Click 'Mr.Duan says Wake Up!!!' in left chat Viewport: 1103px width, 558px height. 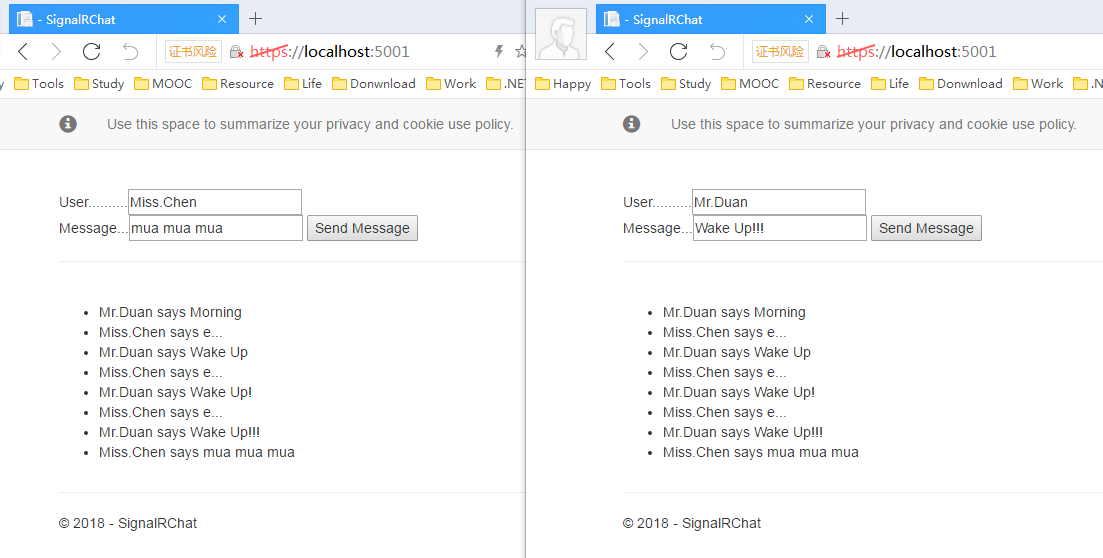(x=179, y=432)
